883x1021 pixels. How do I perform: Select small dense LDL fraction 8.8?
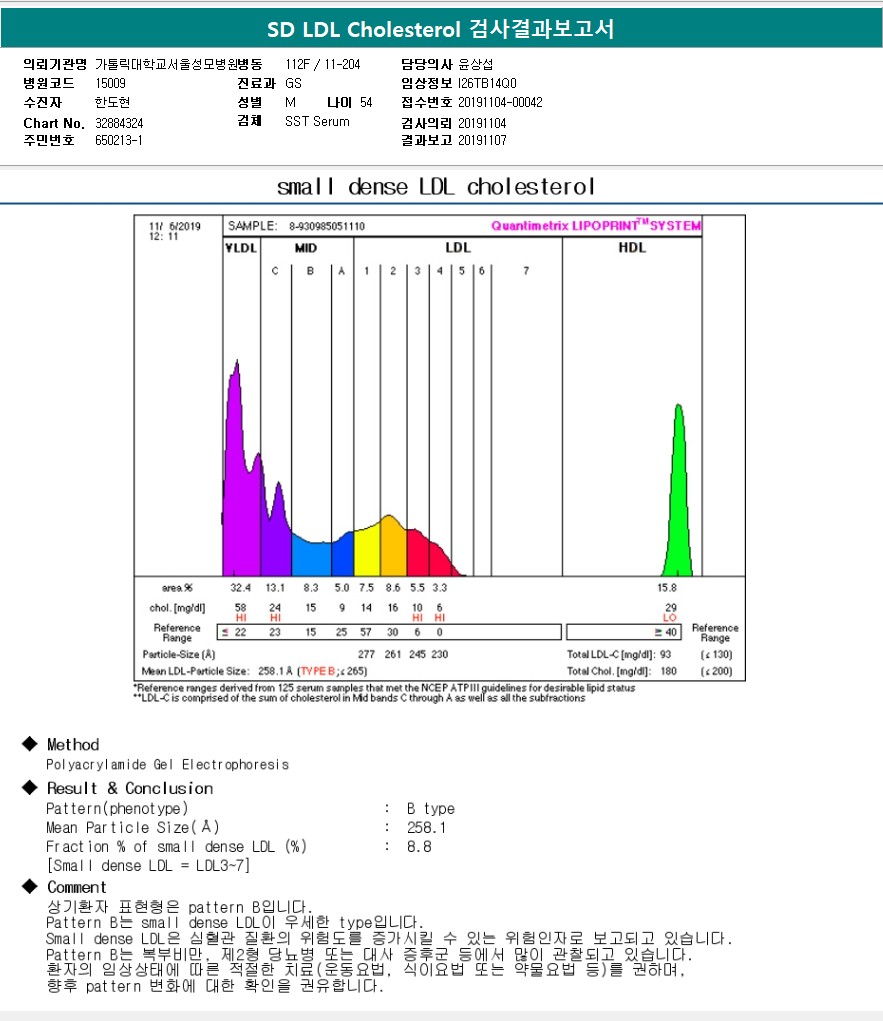pos(419,846)
